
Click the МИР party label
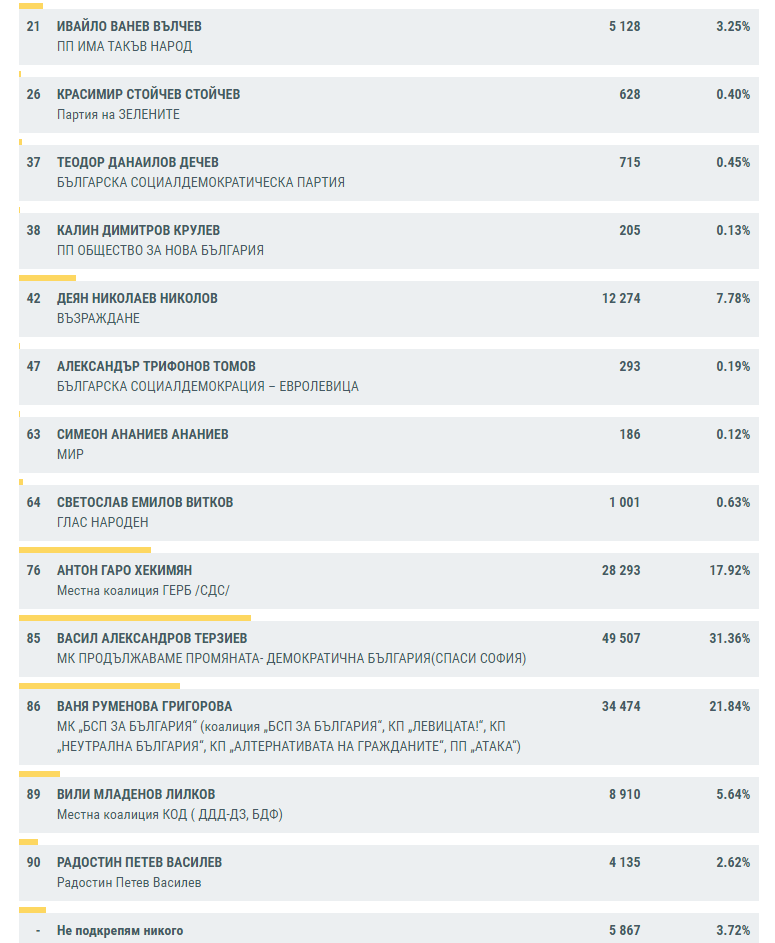tap(70, 454)
